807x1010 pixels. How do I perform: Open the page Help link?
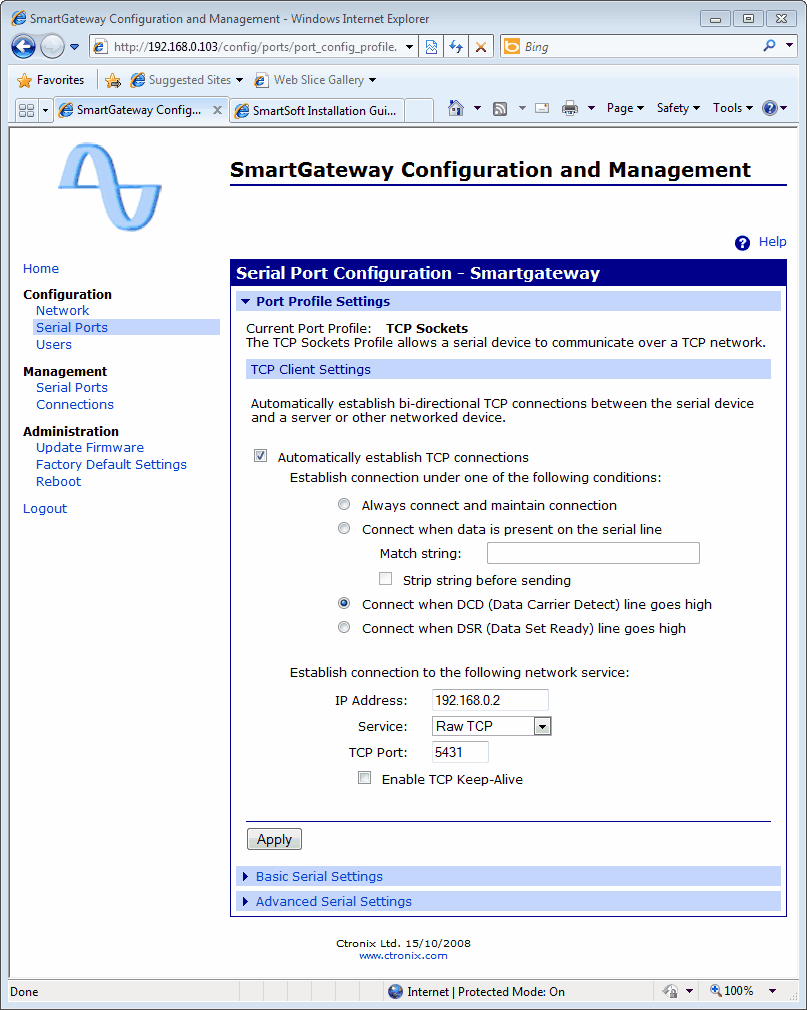772,242
